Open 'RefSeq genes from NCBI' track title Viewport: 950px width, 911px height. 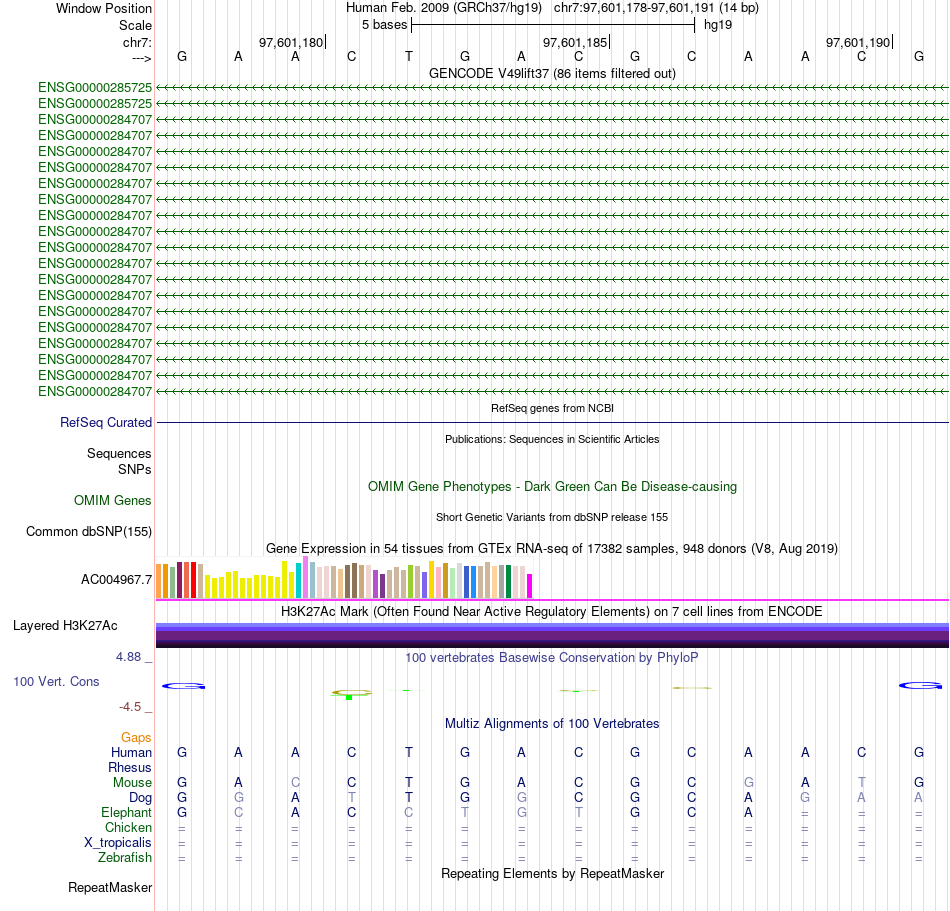coord(552,408)
